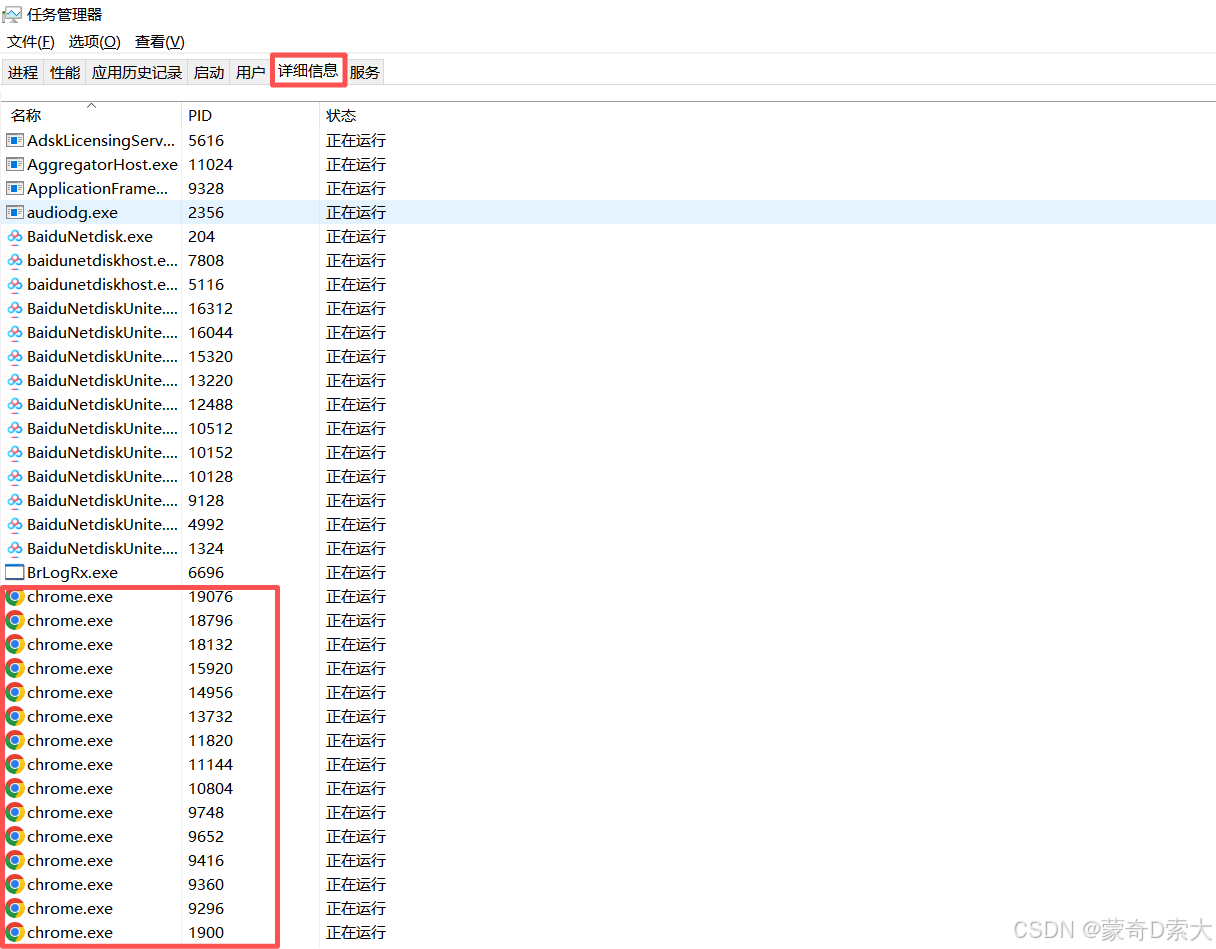Select the 详细信息 tab
The image size is (1216, 949).
click(308, 70)
